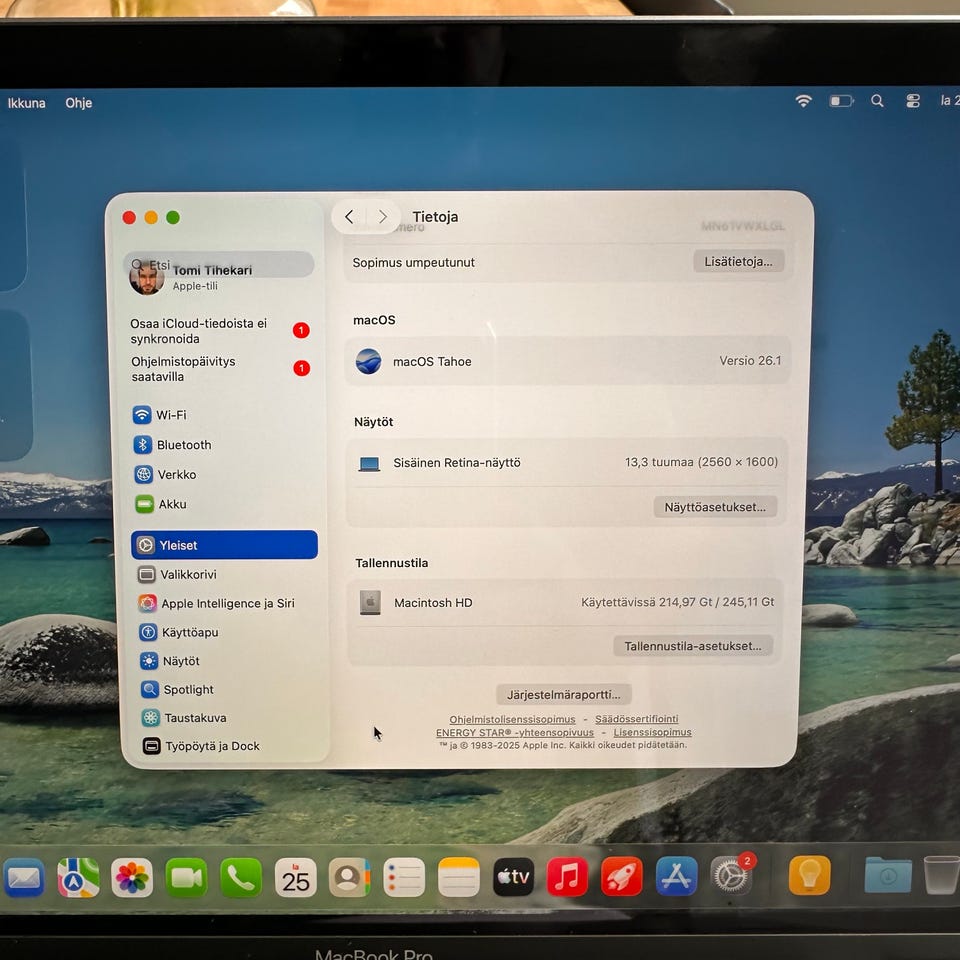Open FaceTime from the Dock
The width and height of the screenshot is (960, 960).
pos(186,878)
